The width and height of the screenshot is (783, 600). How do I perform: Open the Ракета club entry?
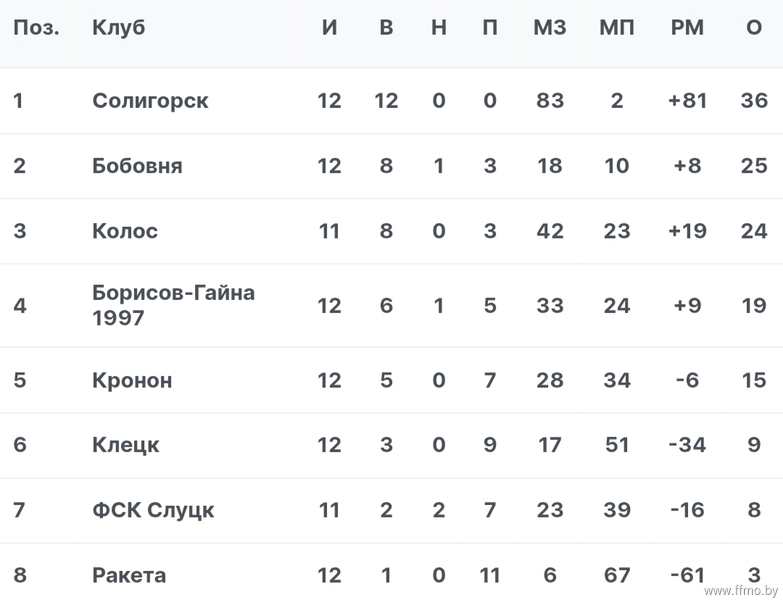point(129,575)
